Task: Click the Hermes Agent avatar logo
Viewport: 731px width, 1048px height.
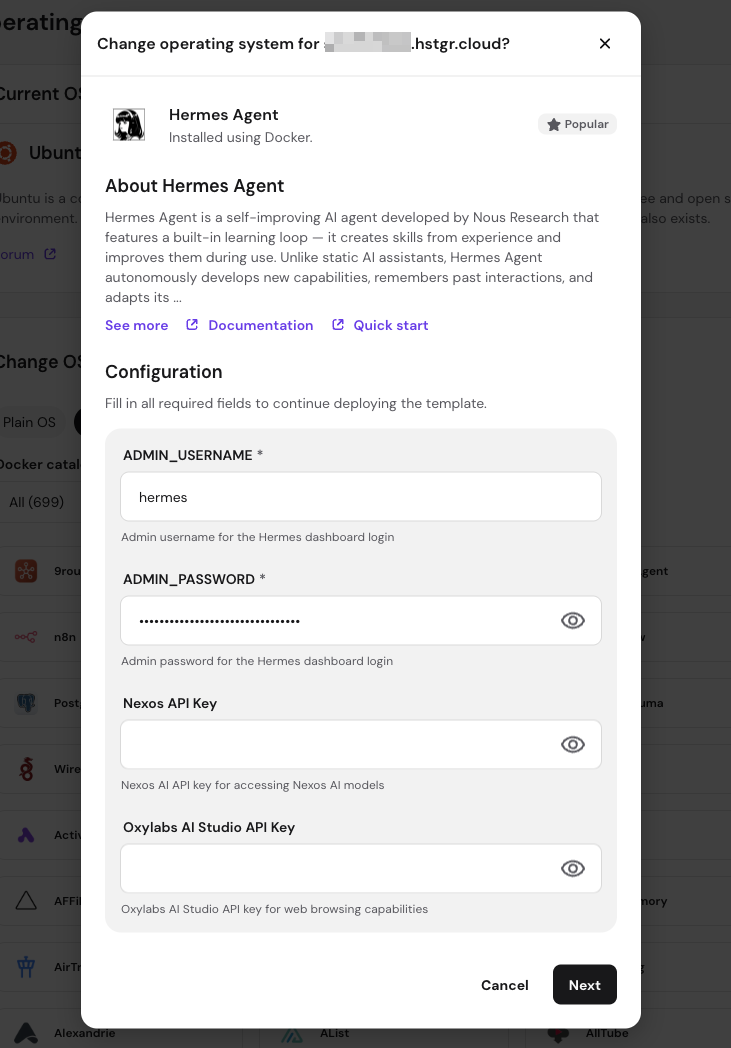Action: pos(129,125)
